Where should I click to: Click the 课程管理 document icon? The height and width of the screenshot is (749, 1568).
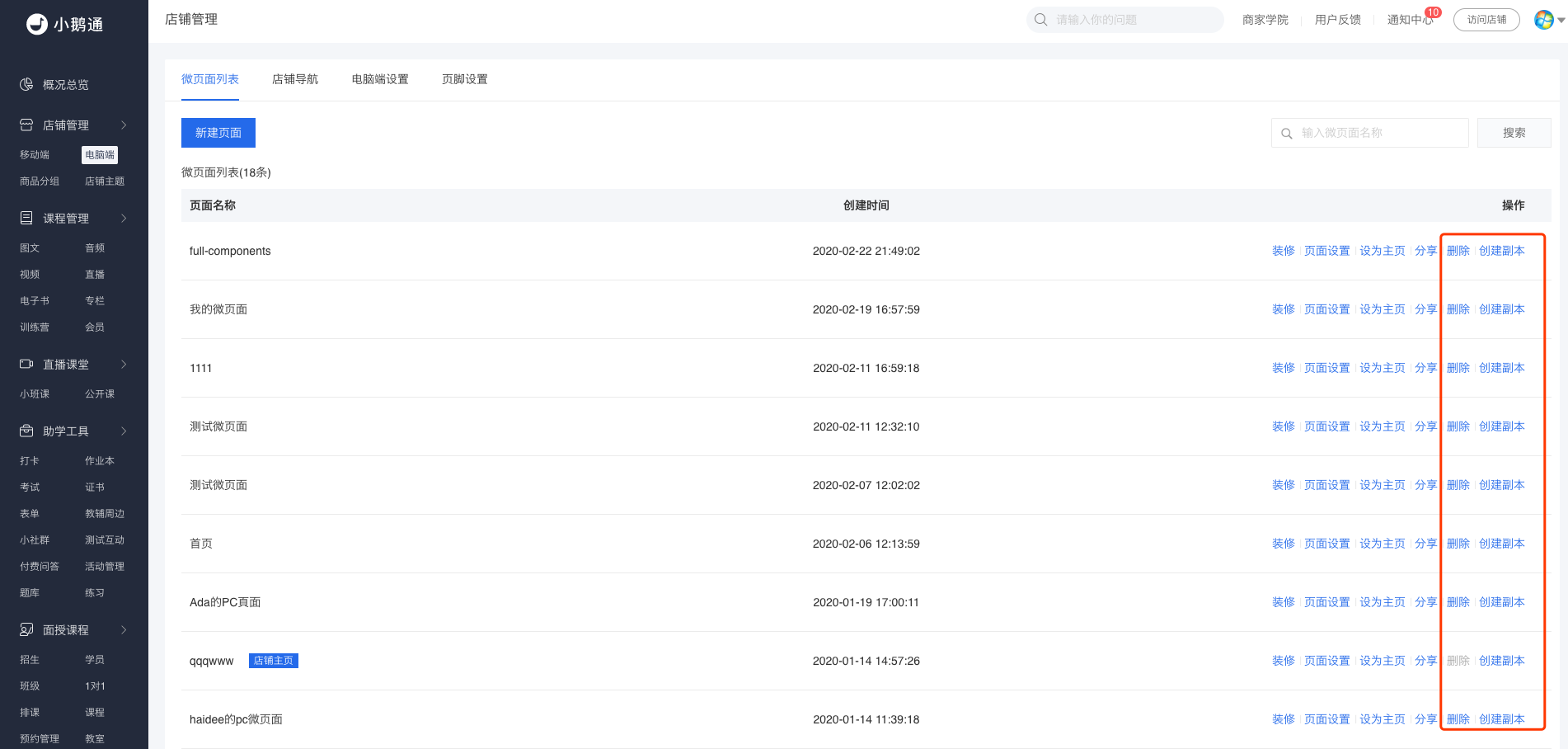click(26, 218)
